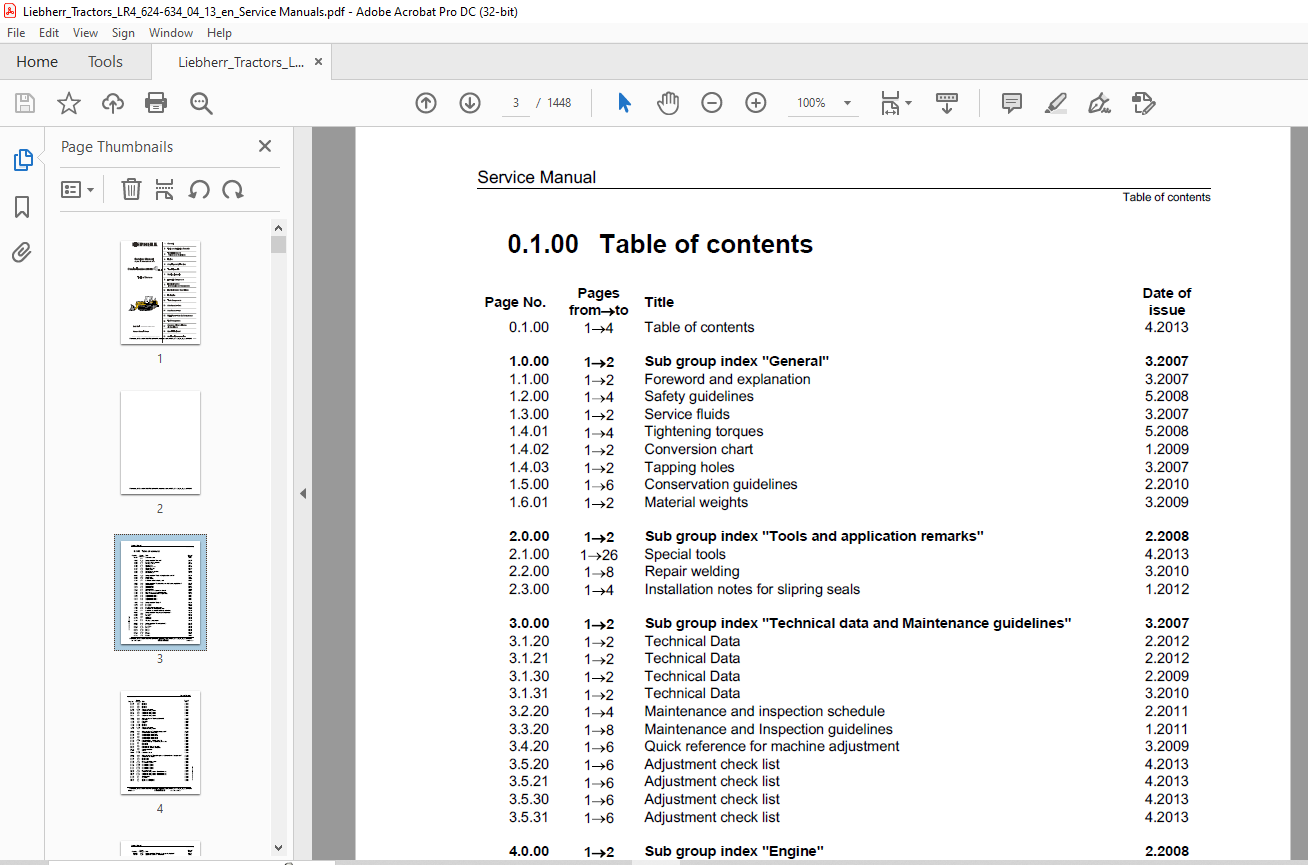Add a comment sticky note
Viewport: 1308px width, 865px height.
click(x=1012, y=103)
